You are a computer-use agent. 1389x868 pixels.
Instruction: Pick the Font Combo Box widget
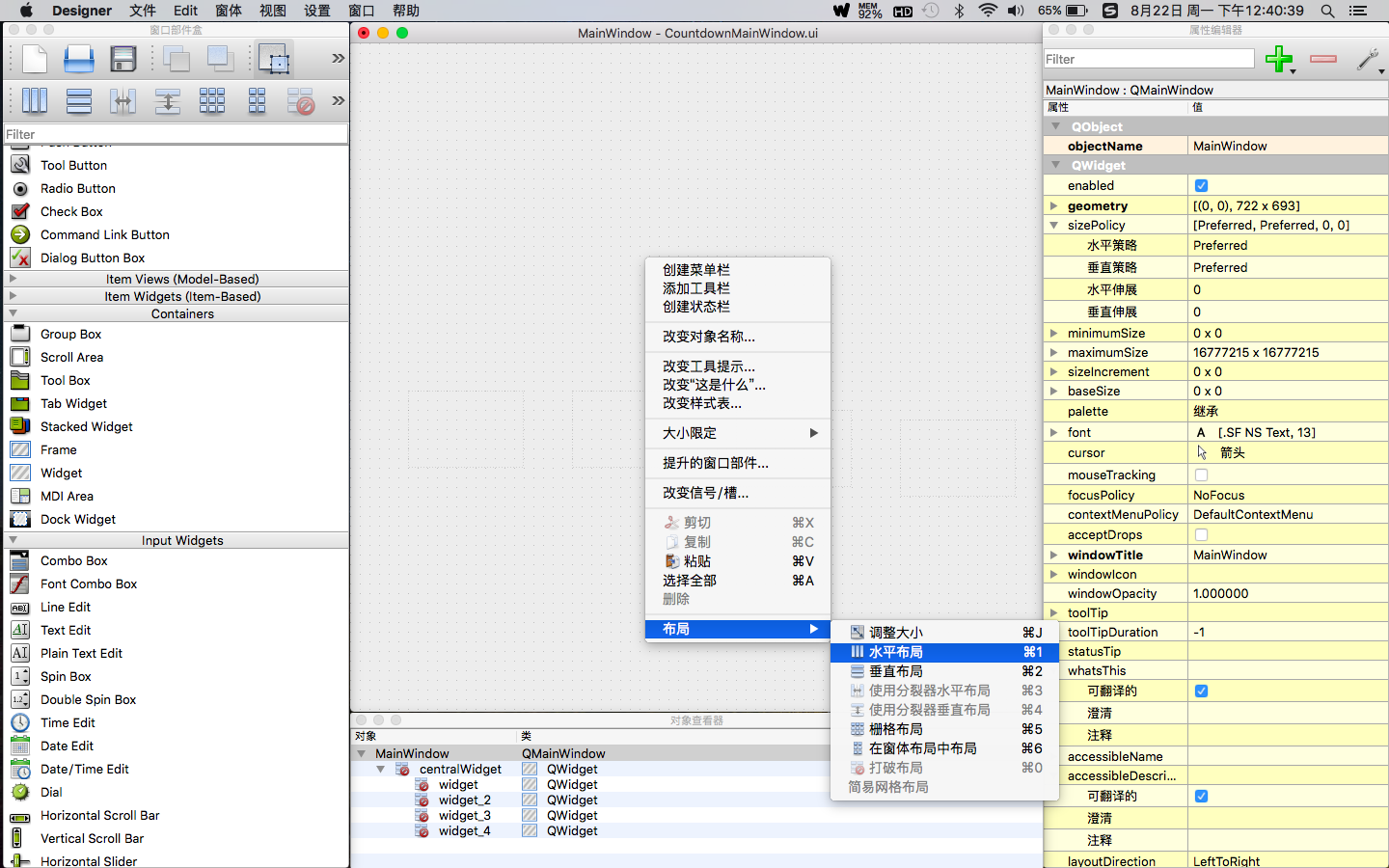pos(89,583)
